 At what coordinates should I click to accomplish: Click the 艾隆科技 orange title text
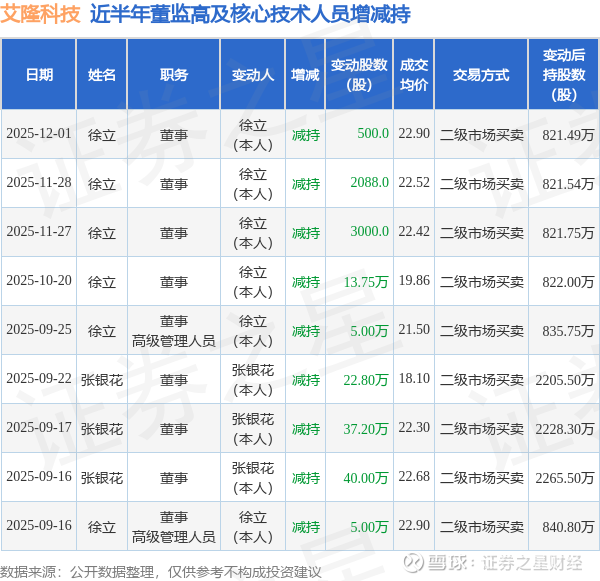pyautogui.click(x=40, y=14)
